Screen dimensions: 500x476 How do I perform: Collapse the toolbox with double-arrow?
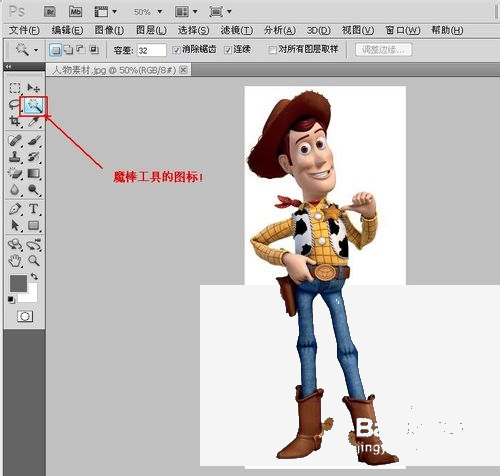coord(8,67)
